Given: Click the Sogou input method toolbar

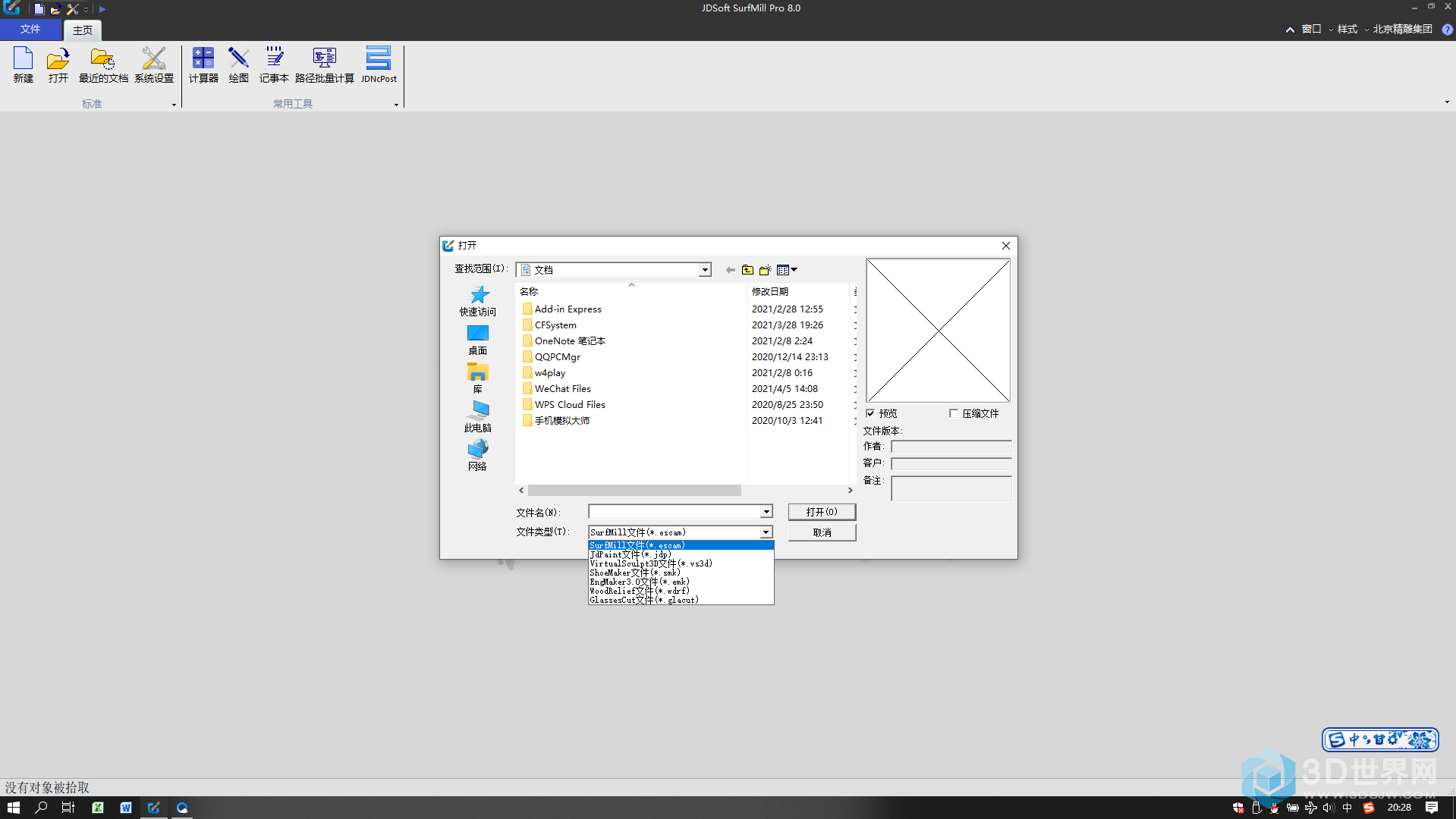Looking at the screenshot, I should (x=1380, y=739).
